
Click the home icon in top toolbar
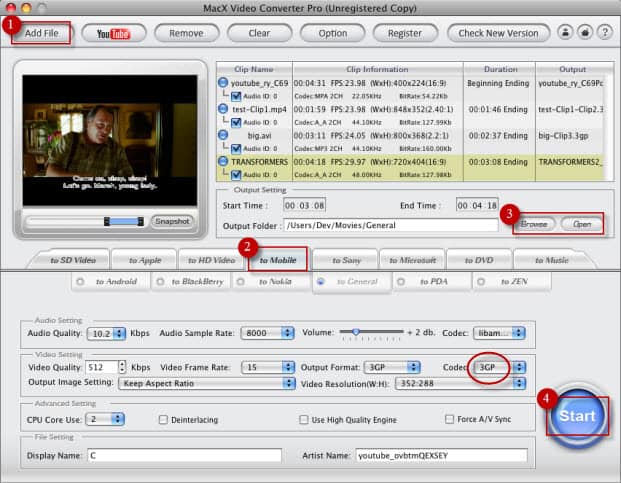coord(586,33)
